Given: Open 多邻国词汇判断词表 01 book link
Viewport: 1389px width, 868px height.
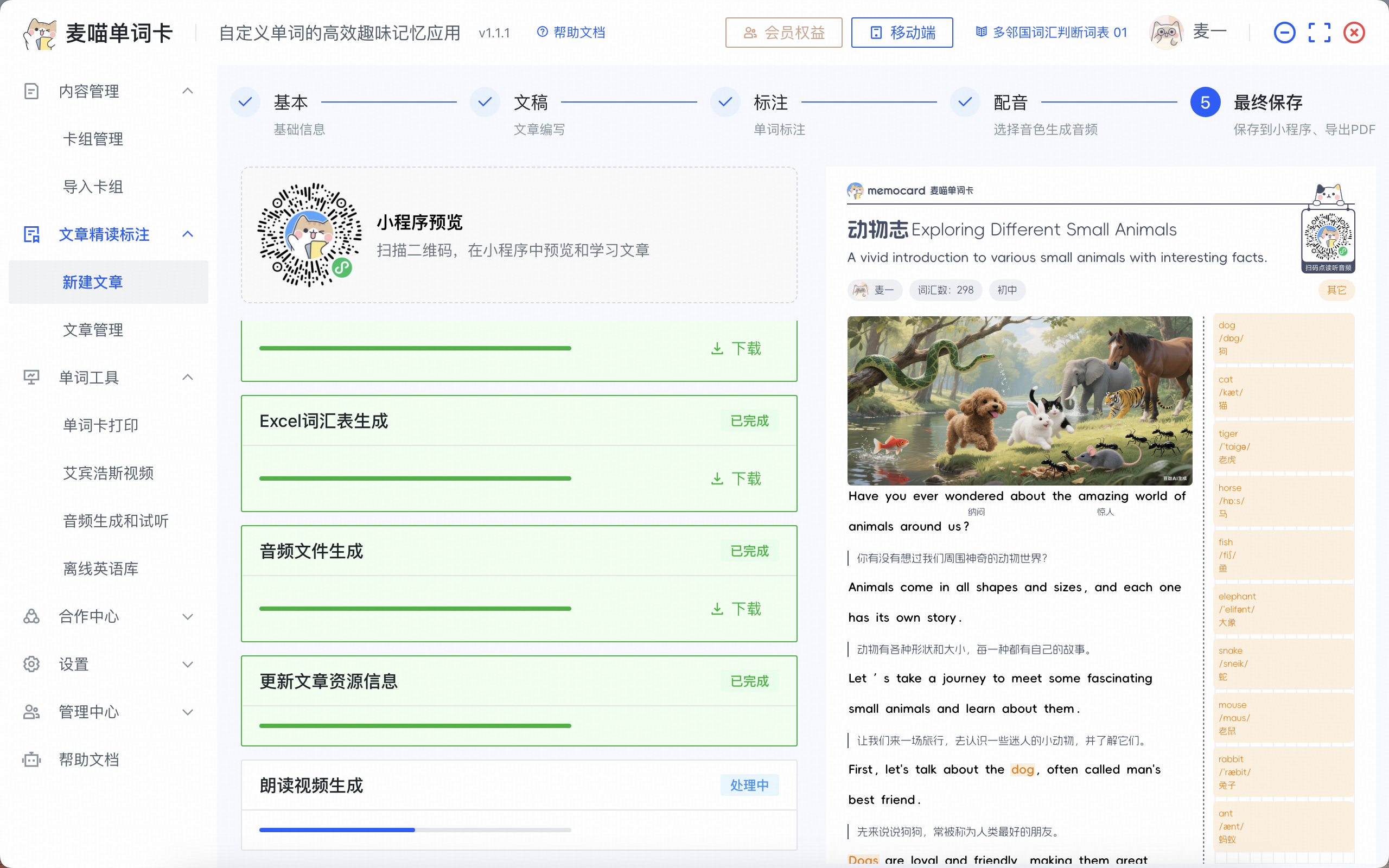Looking at the screenshot, I should 1052,32.
